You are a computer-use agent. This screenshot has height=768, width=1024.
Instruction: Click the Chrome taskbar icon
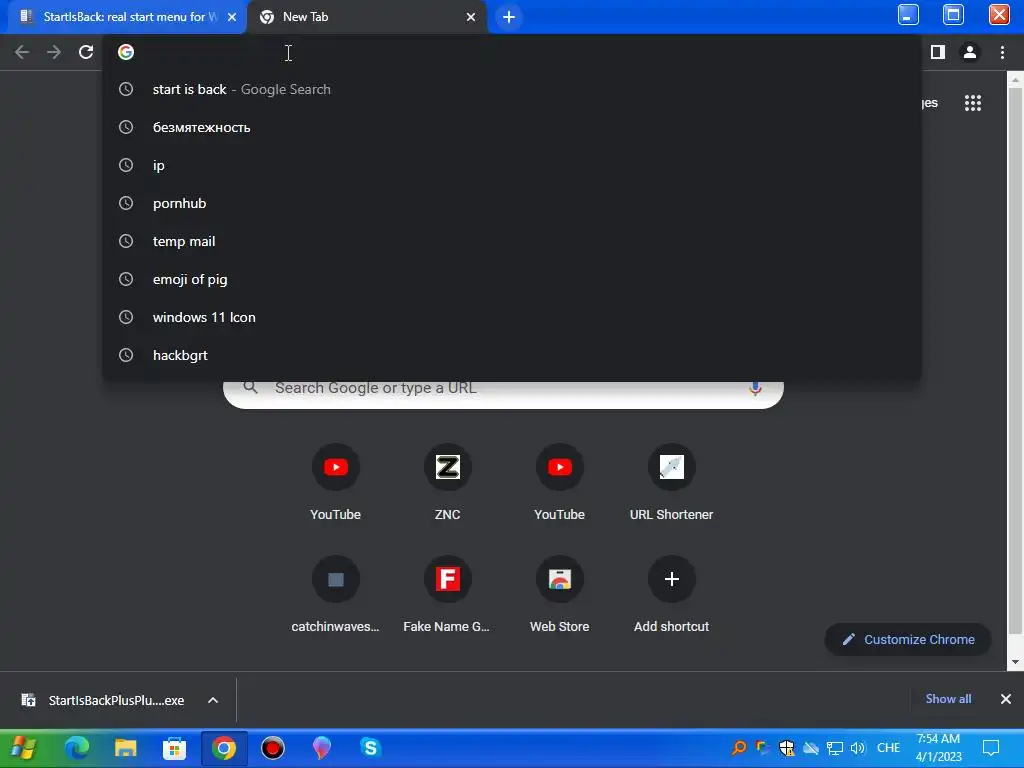coord(223,748)
